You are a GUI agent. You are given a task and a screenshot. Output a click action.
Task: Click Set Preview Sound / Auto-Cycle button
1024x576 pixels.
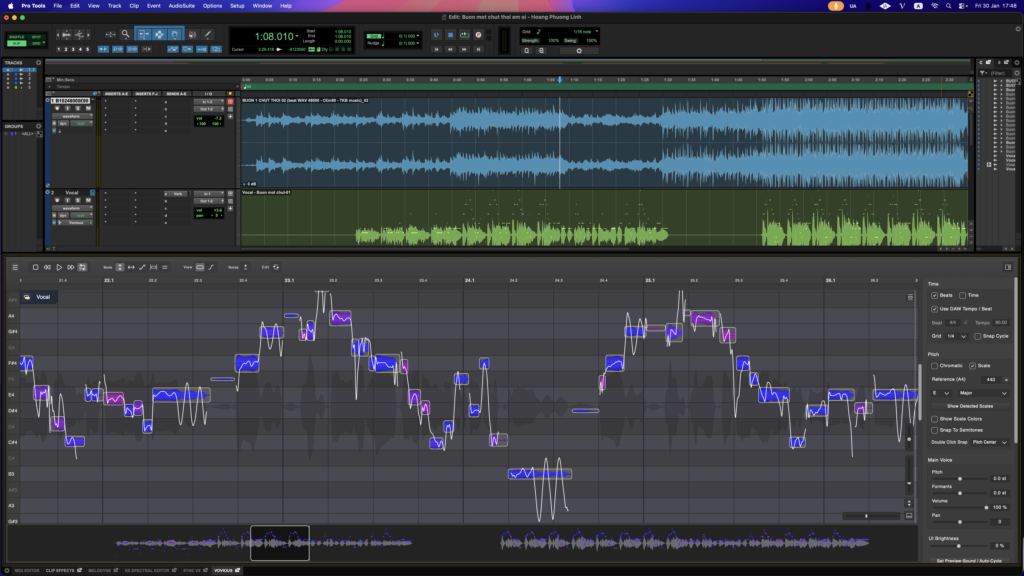click(968, 561)
